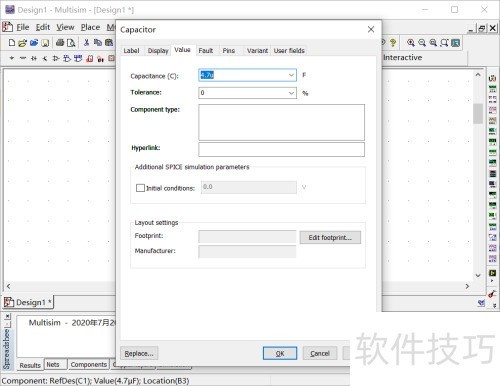Click the Zoom to Fit sheet icon
This screenshot has width=500, height=386.
tap(444, 43)
